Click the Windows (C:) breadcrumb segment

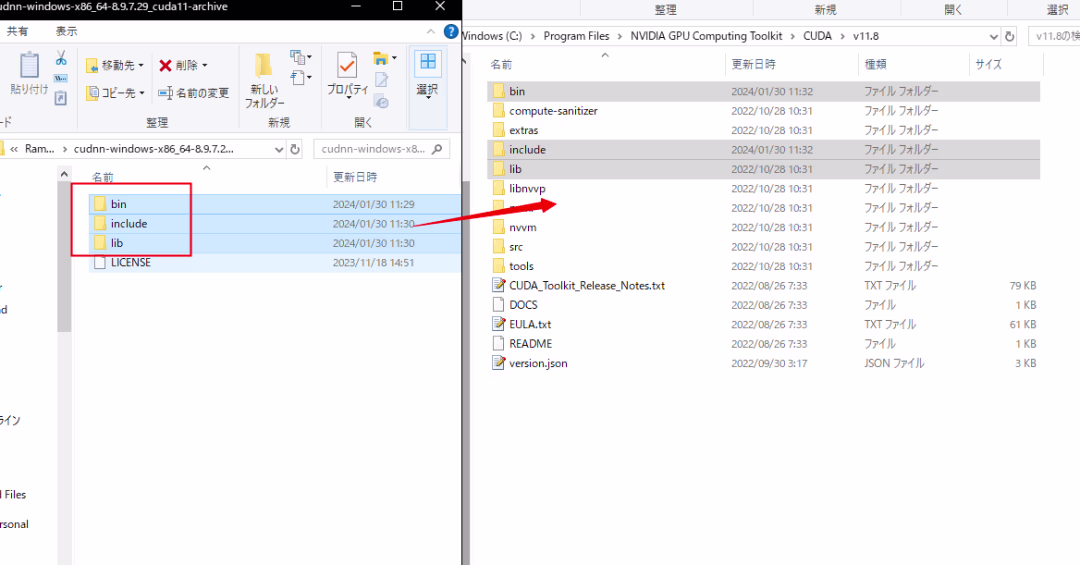491,36
